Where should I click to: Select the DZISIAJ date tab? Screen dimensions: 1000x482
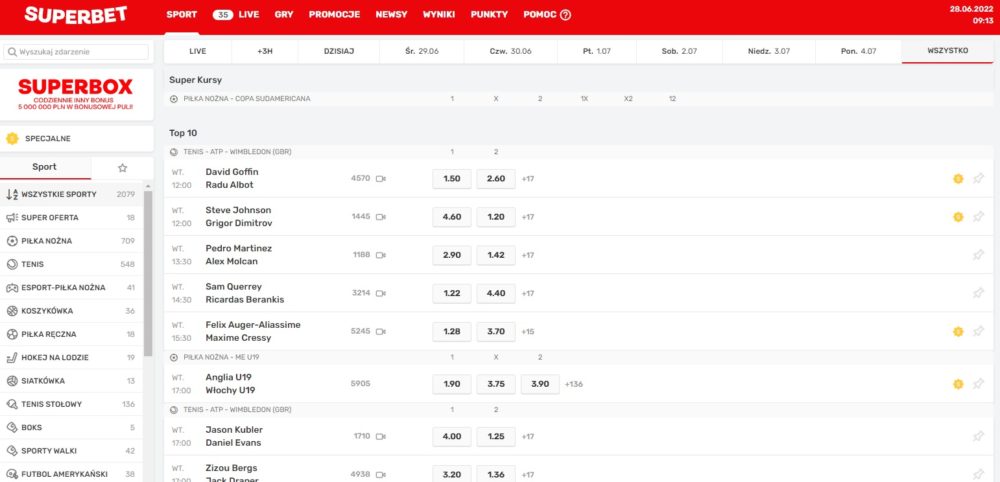point(339,51)
